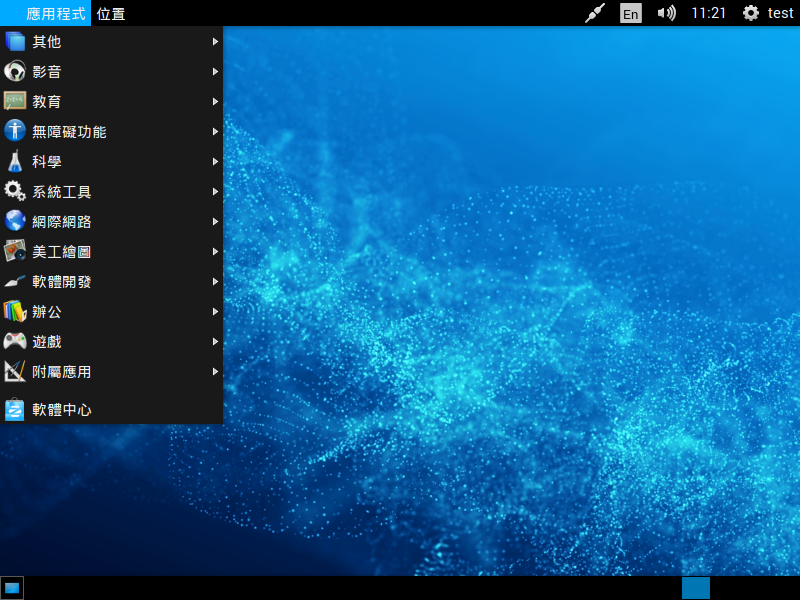800x600 pixels.
Task: Expand the 附屬應用 submenu arrow
Action: 215,371
